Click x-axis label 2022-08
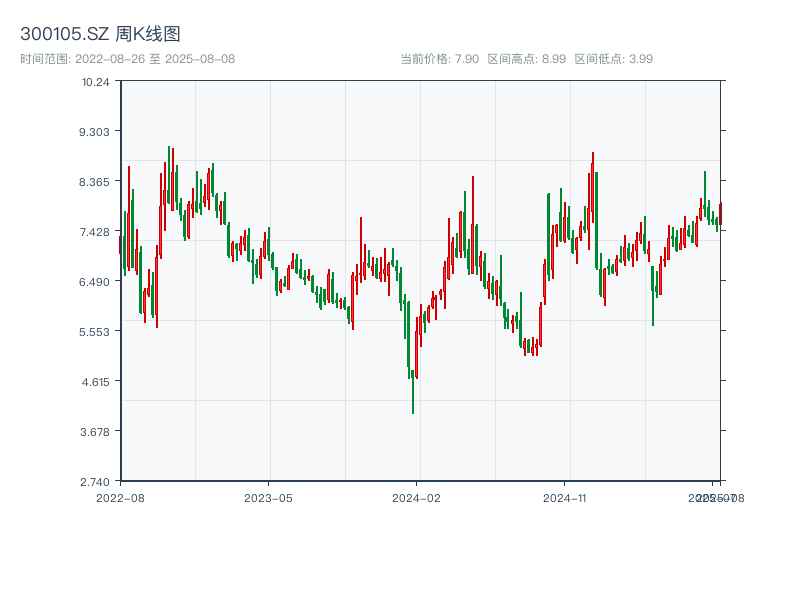This screenshot has width=800, height=600. coord(120,498)
